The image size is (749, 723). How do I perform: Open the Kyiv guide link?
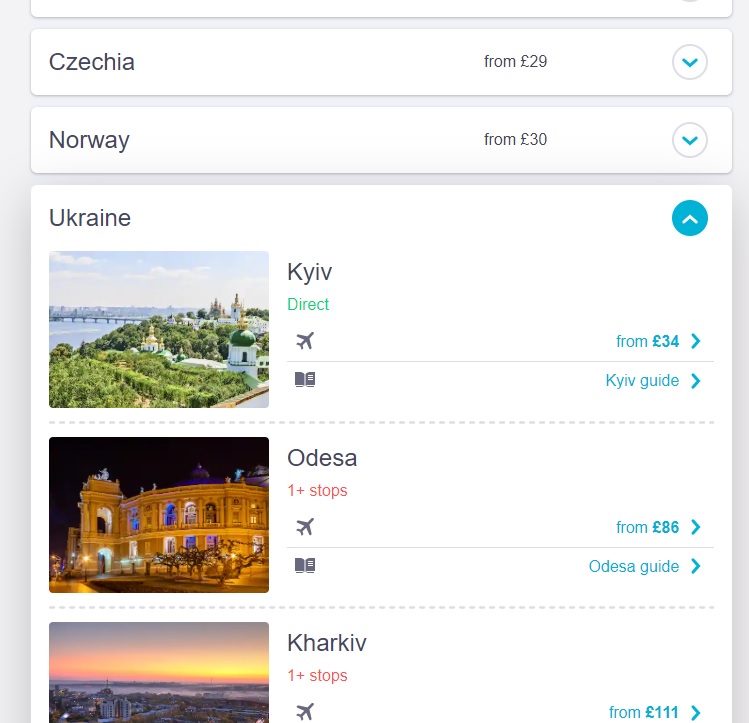click(642, 381)
